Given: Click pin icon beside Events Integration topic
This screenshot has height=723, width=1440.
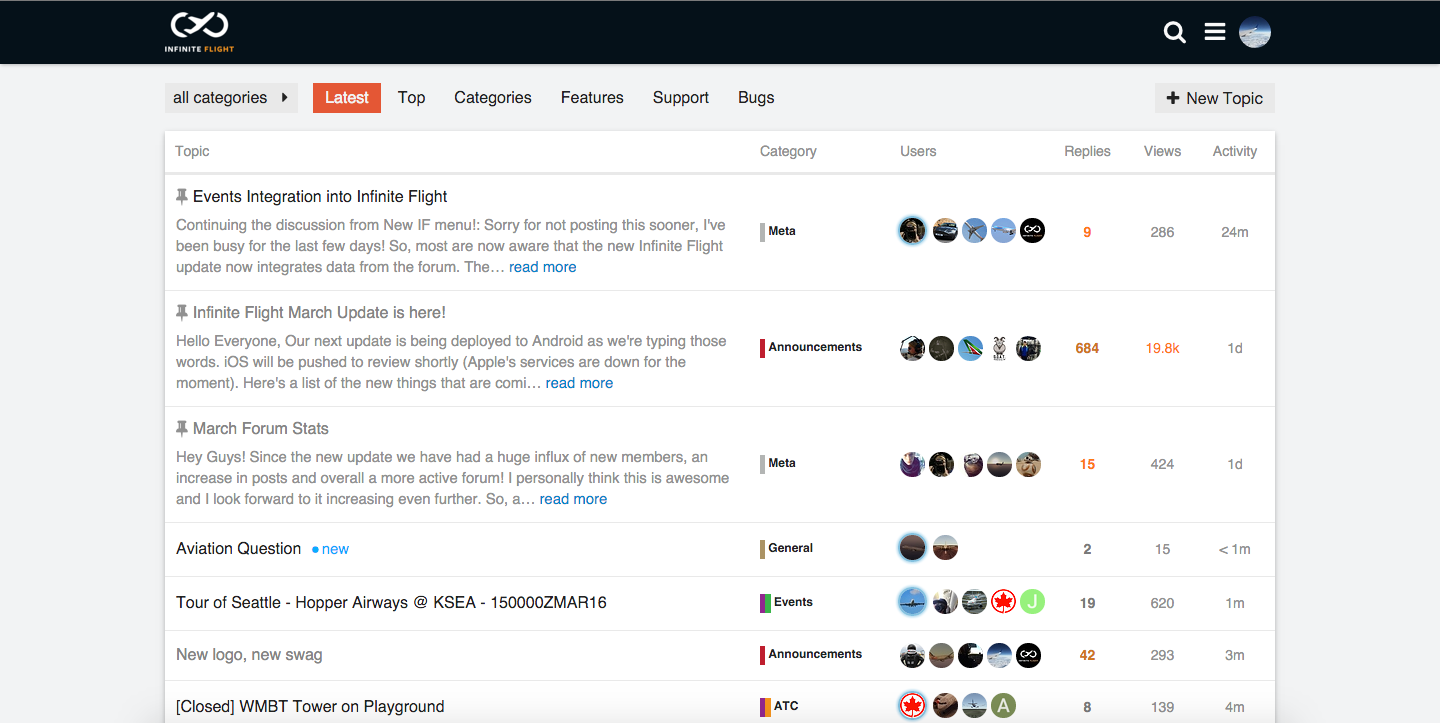Looking at the screenshot, I should [182, 196].
